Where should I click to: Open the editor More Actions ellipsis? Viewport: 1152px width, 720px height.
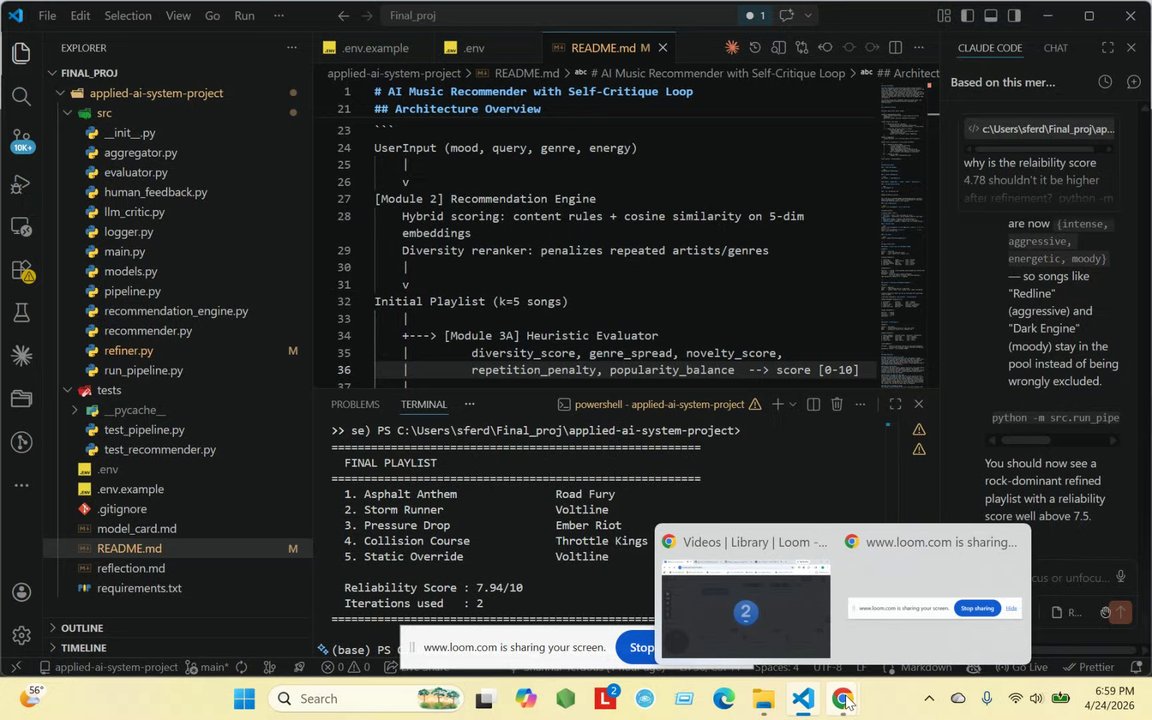point(919,48)
